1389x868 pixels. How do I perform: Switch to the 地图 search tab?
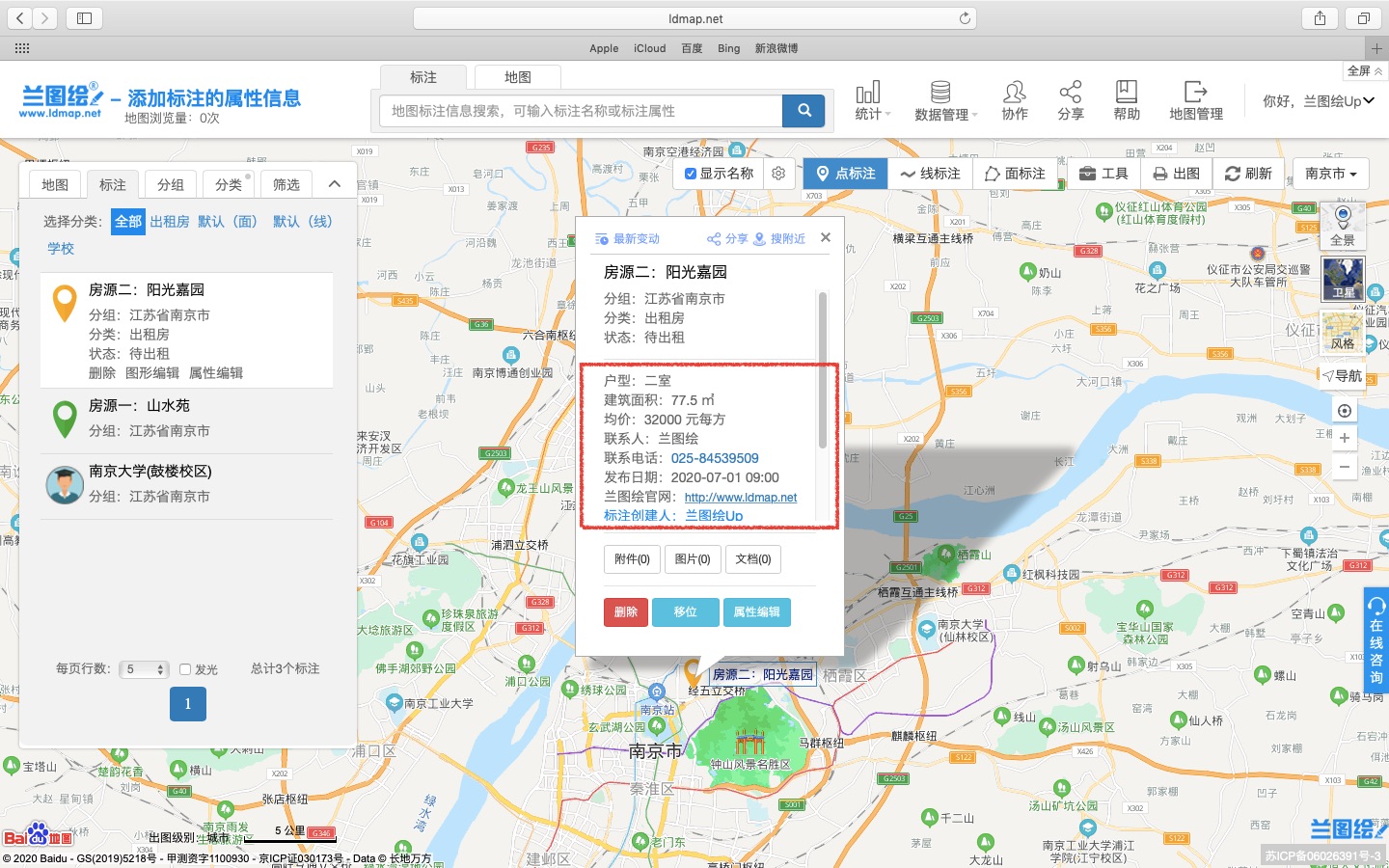tap(518, 77)
